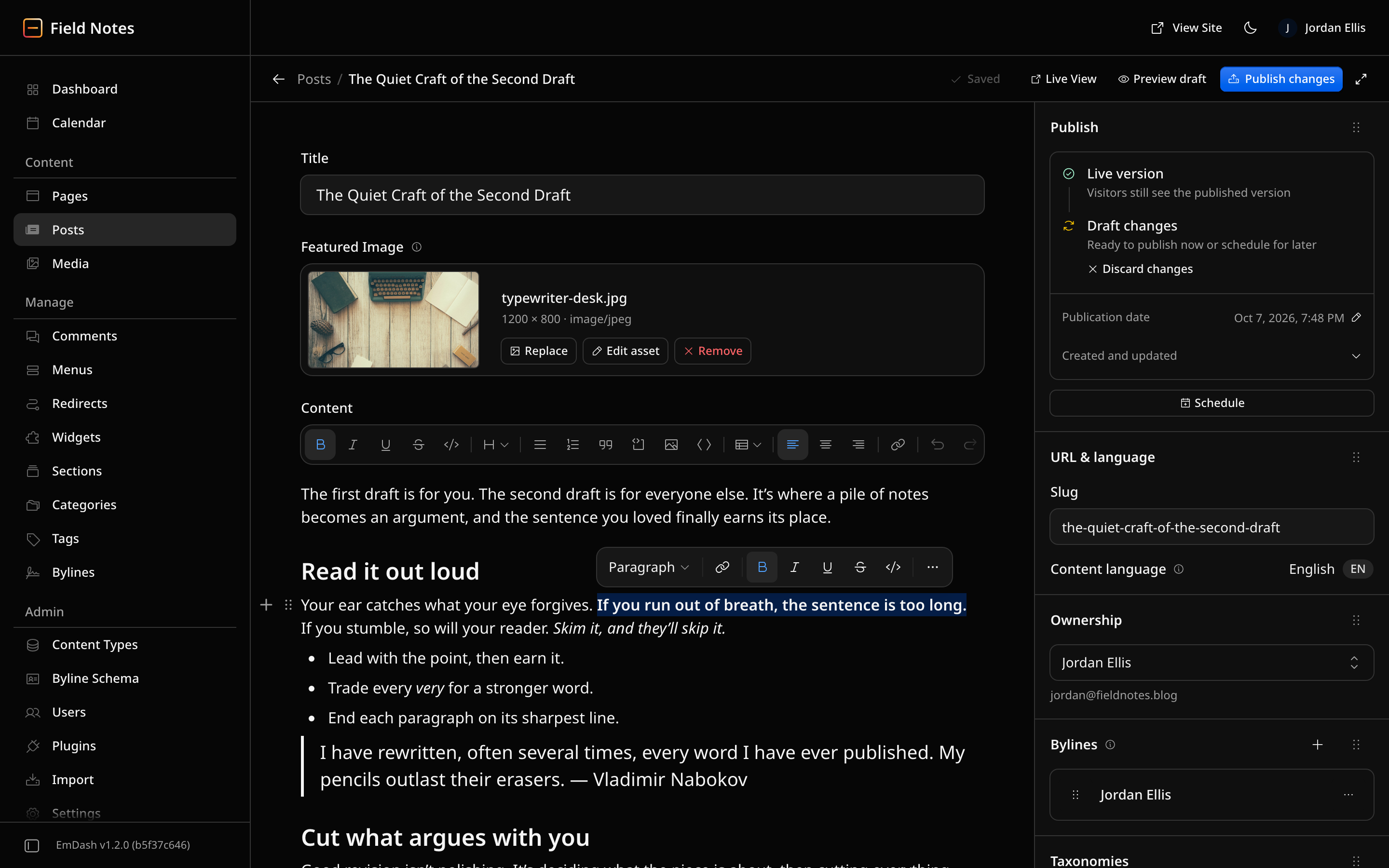The height and width of the screenshot is (868, 1389).
Task: Click the Title input field
Action: [642, 195]
